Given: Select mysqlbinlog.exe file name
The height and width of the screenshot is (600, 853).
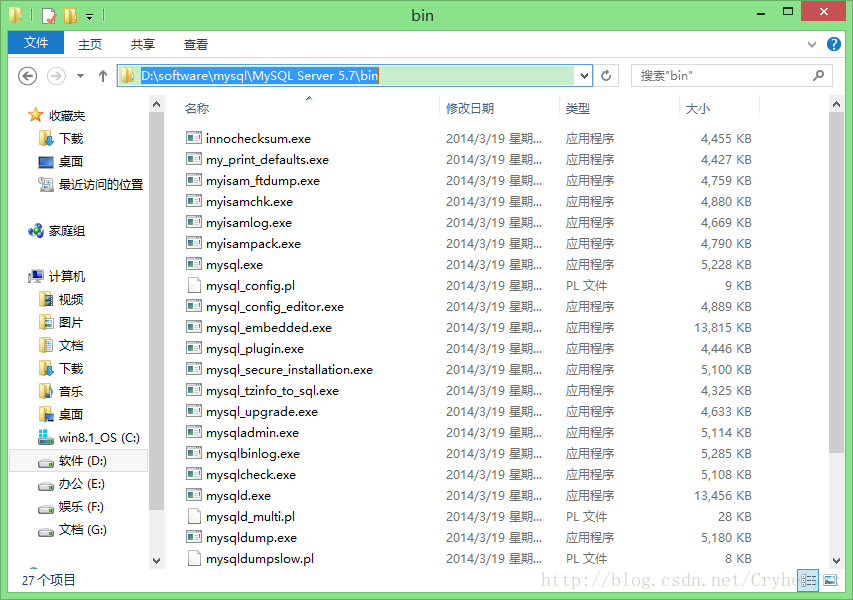Looking at the screenshot, I should click(x=253, y=454).
